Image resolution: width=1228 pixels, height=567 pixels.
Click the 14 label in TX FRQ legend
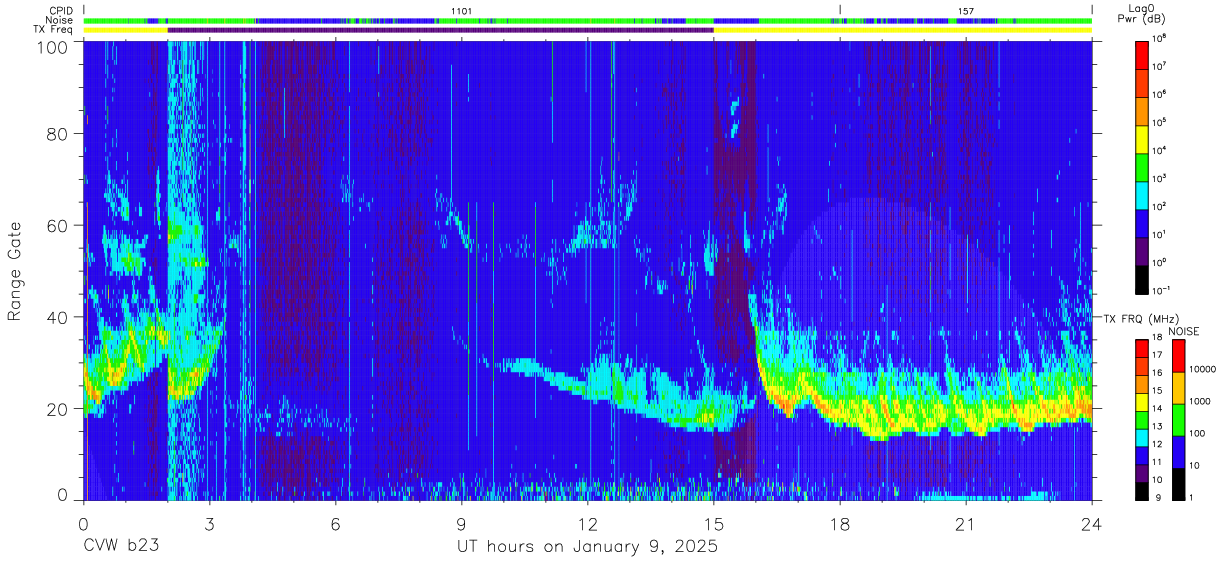tap(1157, 409)
